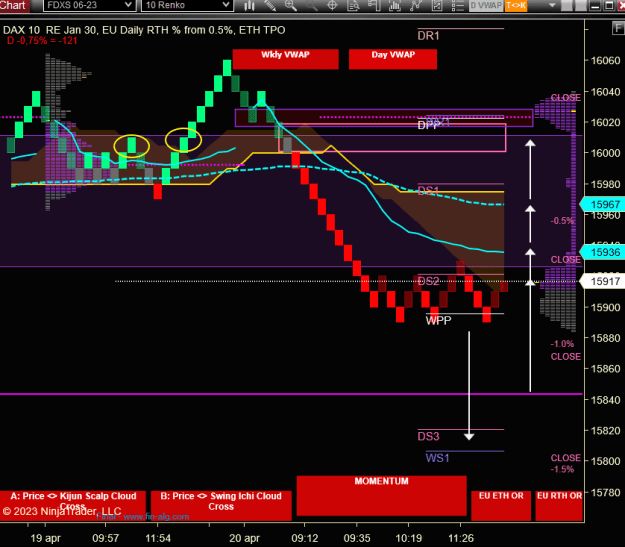This screenshot has height=547, width=625.
Task: Click the Day VWAP red button
Action: (x=393, y=59)
